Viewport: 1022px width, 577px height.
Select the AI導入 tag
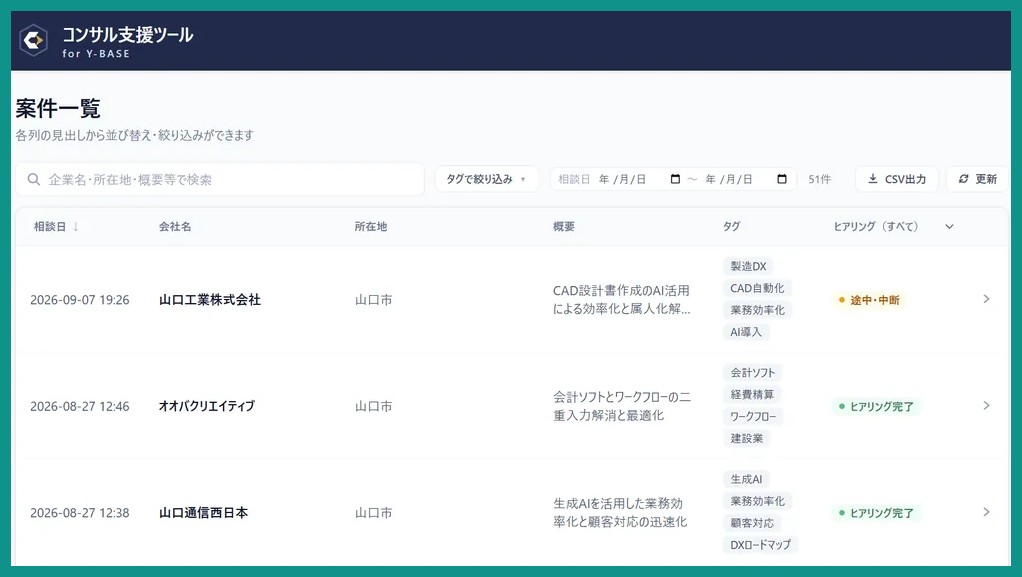click(746, 332)
